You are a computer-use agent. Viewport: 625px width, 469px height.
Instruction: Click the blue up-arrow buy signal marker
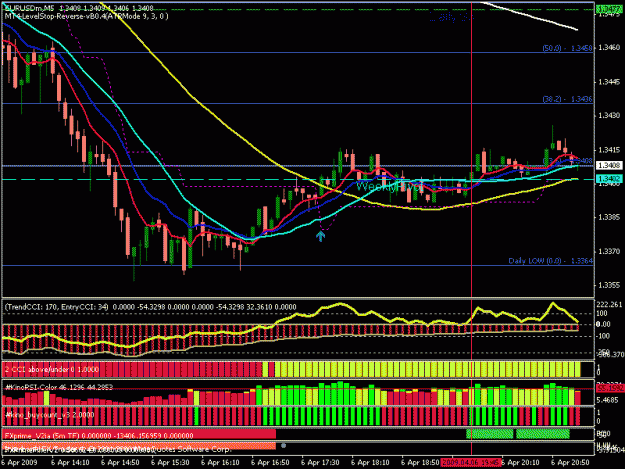(x=320, y=236)
